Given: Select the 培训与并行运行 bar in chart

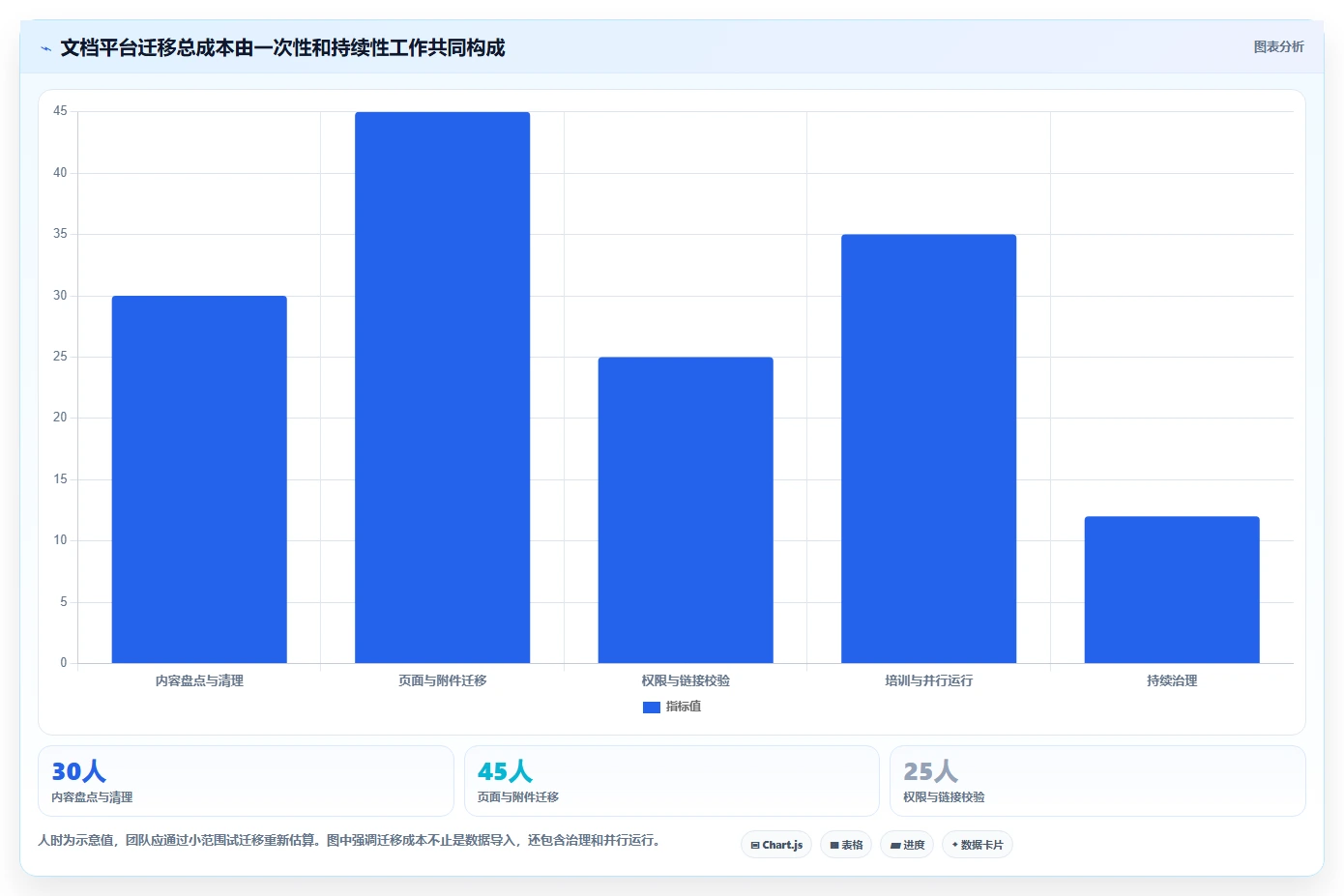Looking at the screenshot, I should pyautogui.click(x=928, y=448).
